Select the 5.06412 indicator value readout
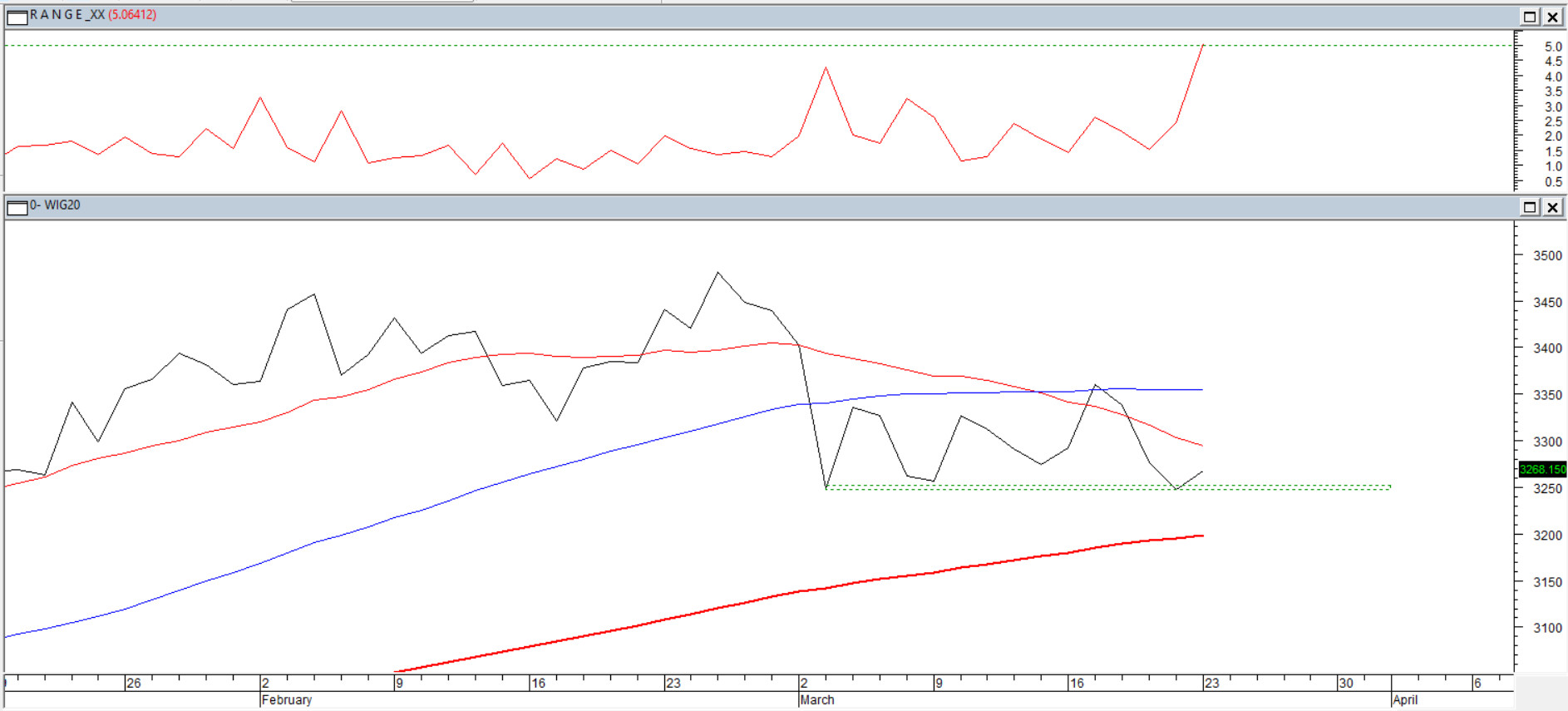 pyautogui.click(x=132, y=15)
